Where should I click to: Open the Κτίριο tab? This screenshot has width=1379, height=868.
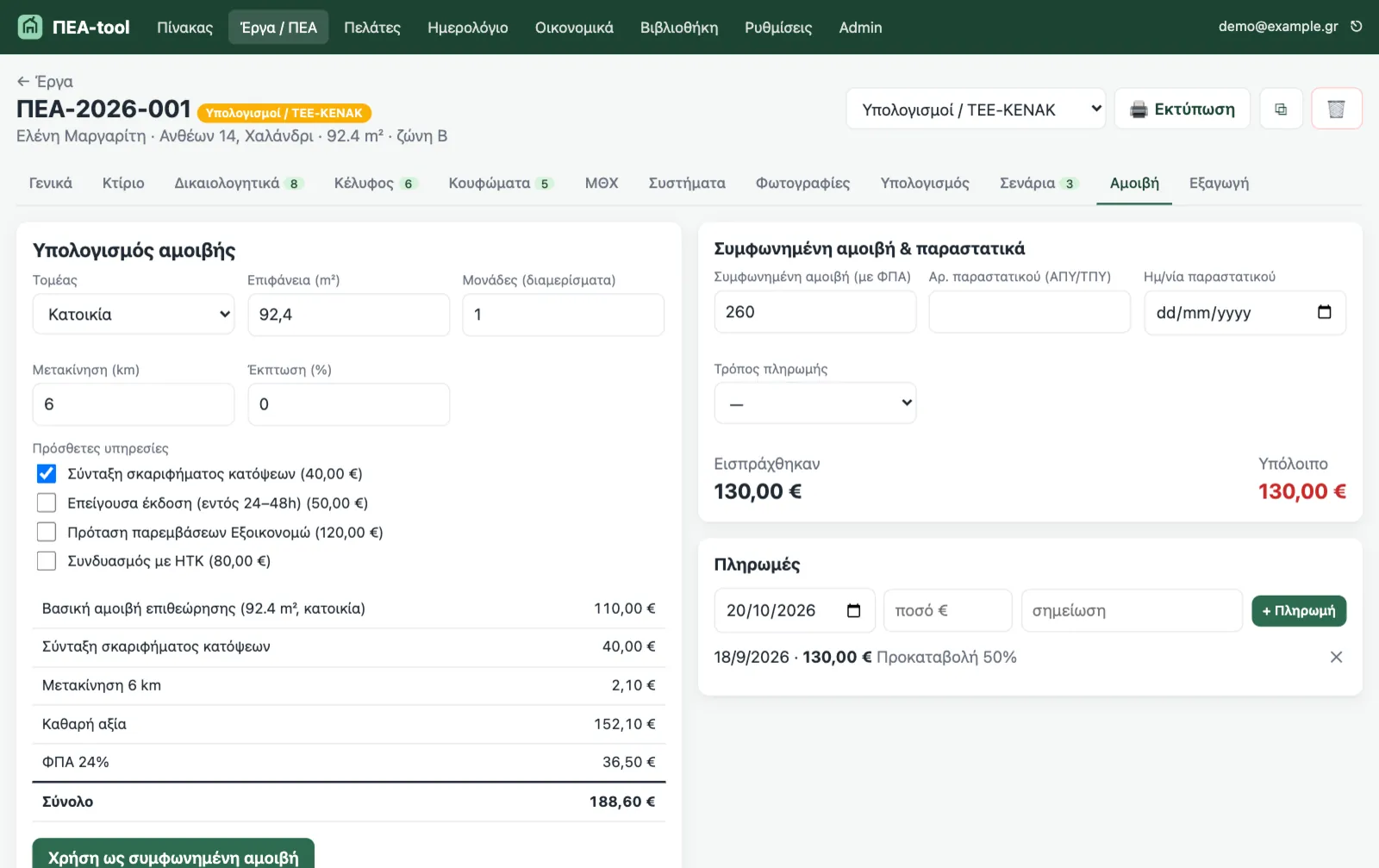point(123,183)
